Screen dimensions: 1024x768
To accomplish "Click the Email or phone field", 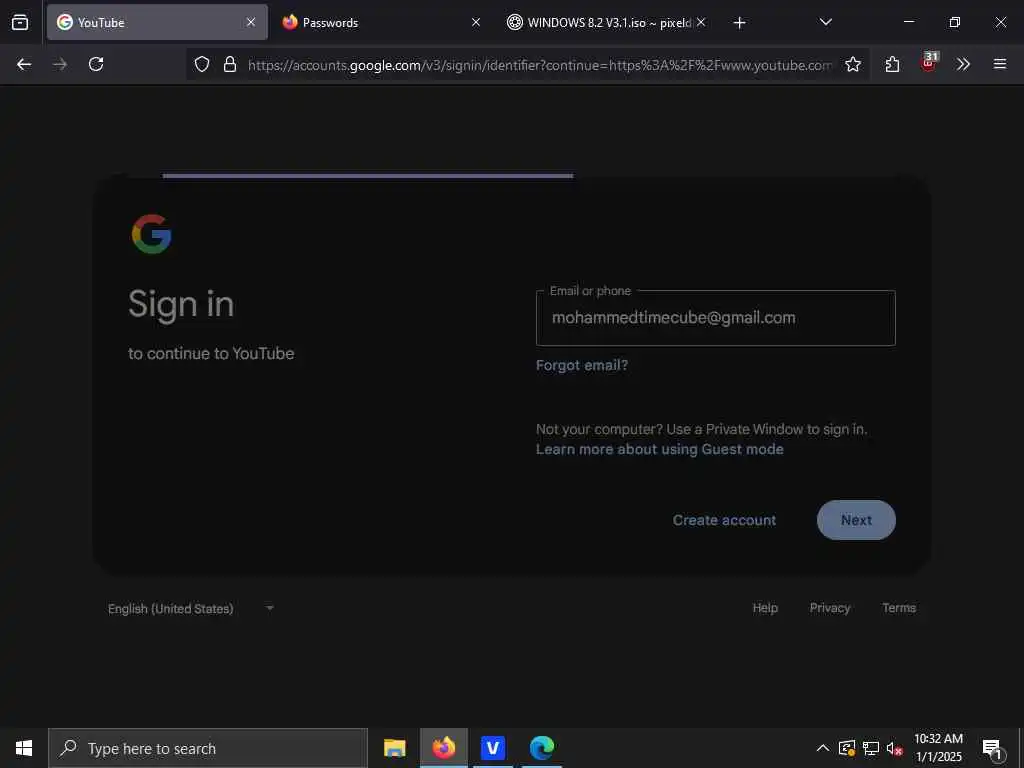I will 715,318.
